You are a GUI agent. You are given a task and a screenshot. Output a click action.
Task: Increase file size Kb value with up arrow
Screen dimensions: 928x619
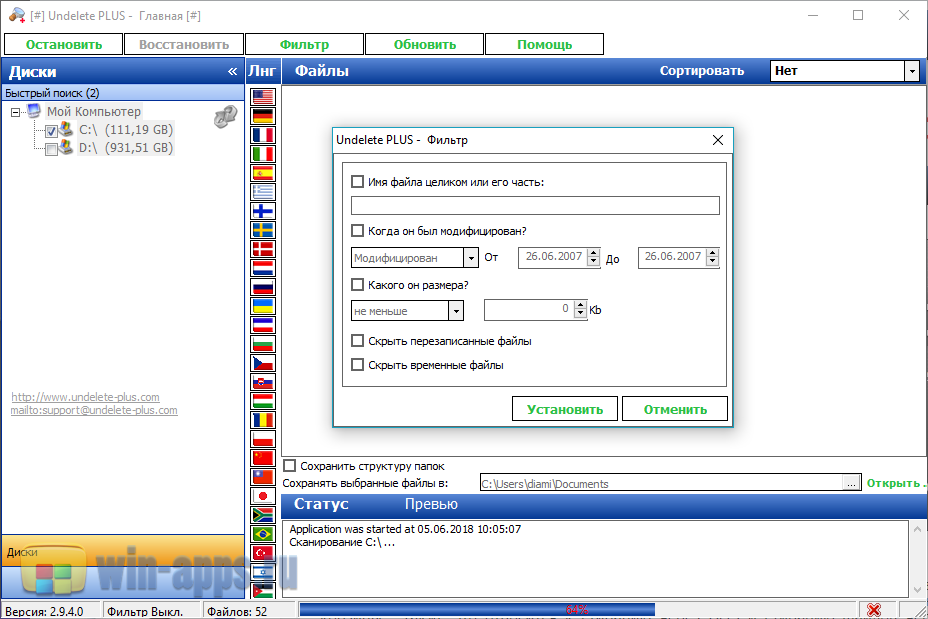[581, 305]
